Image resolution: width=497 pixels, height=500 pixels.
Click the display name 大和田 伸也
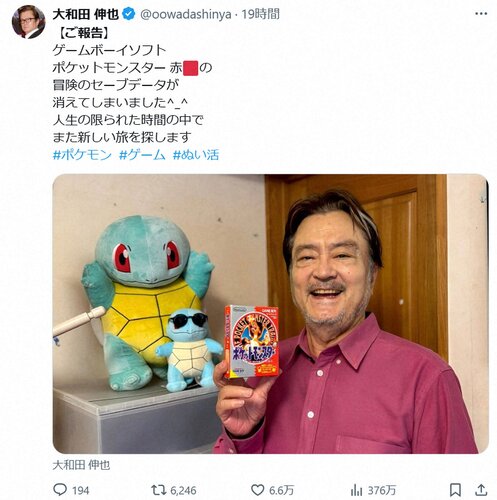point(86,14)
